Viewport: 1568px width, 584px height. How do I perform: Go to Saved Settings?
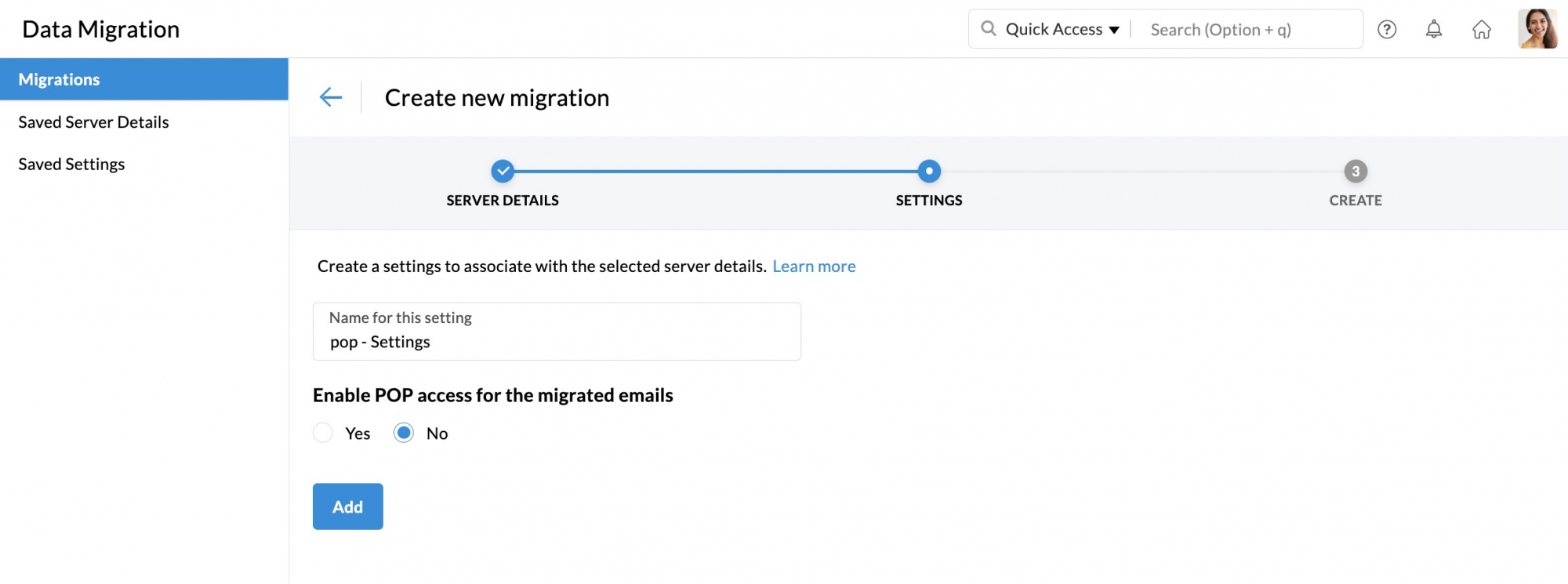tap(71, 165)
